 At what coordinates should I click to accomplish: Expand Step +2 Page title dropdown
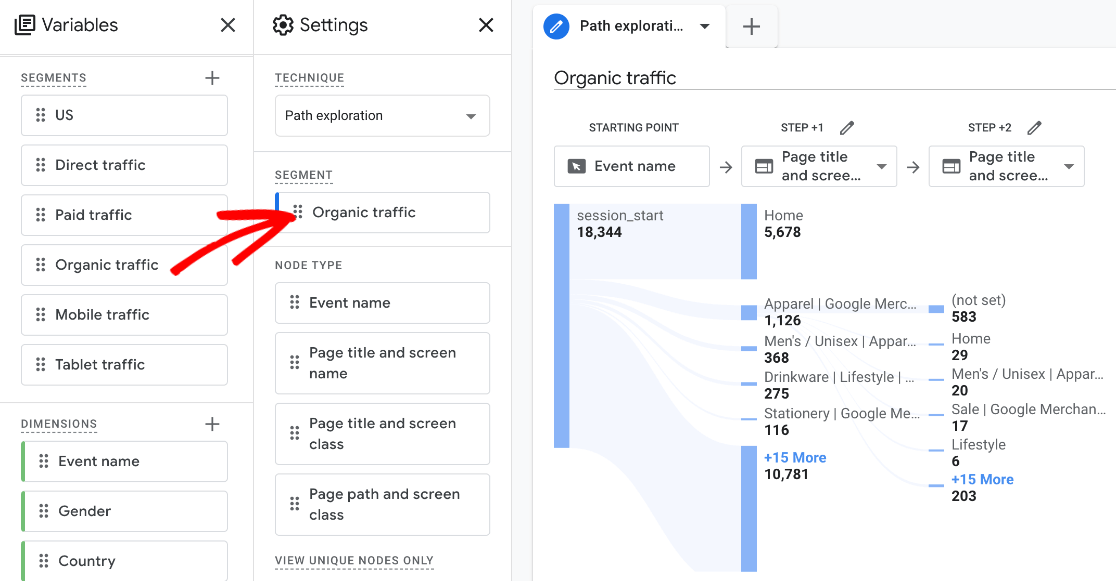[1069, 166]
